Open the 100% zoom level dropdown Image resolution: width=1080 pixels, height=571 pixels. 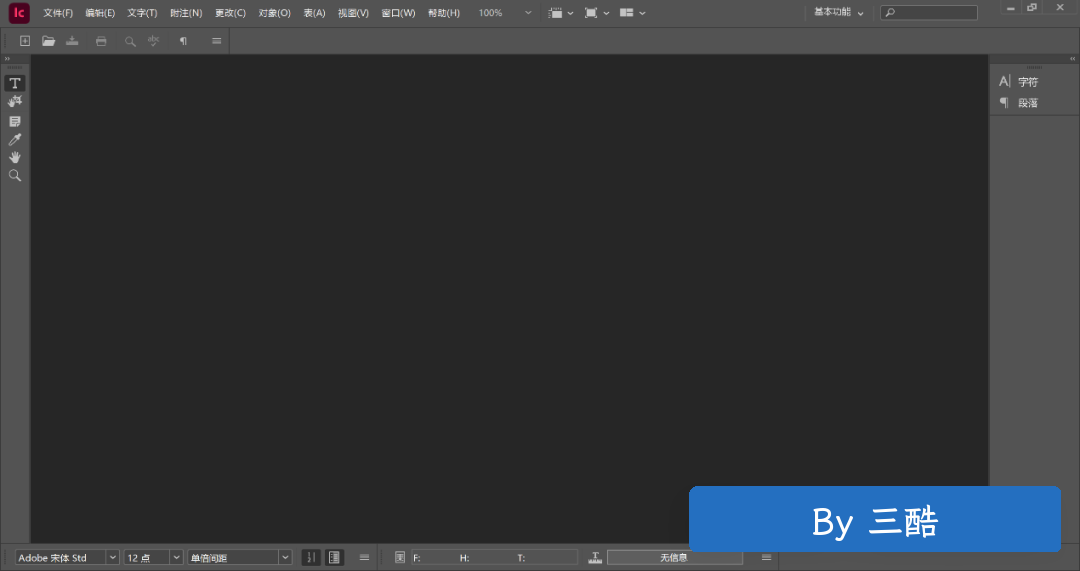[x=528, y=13]
